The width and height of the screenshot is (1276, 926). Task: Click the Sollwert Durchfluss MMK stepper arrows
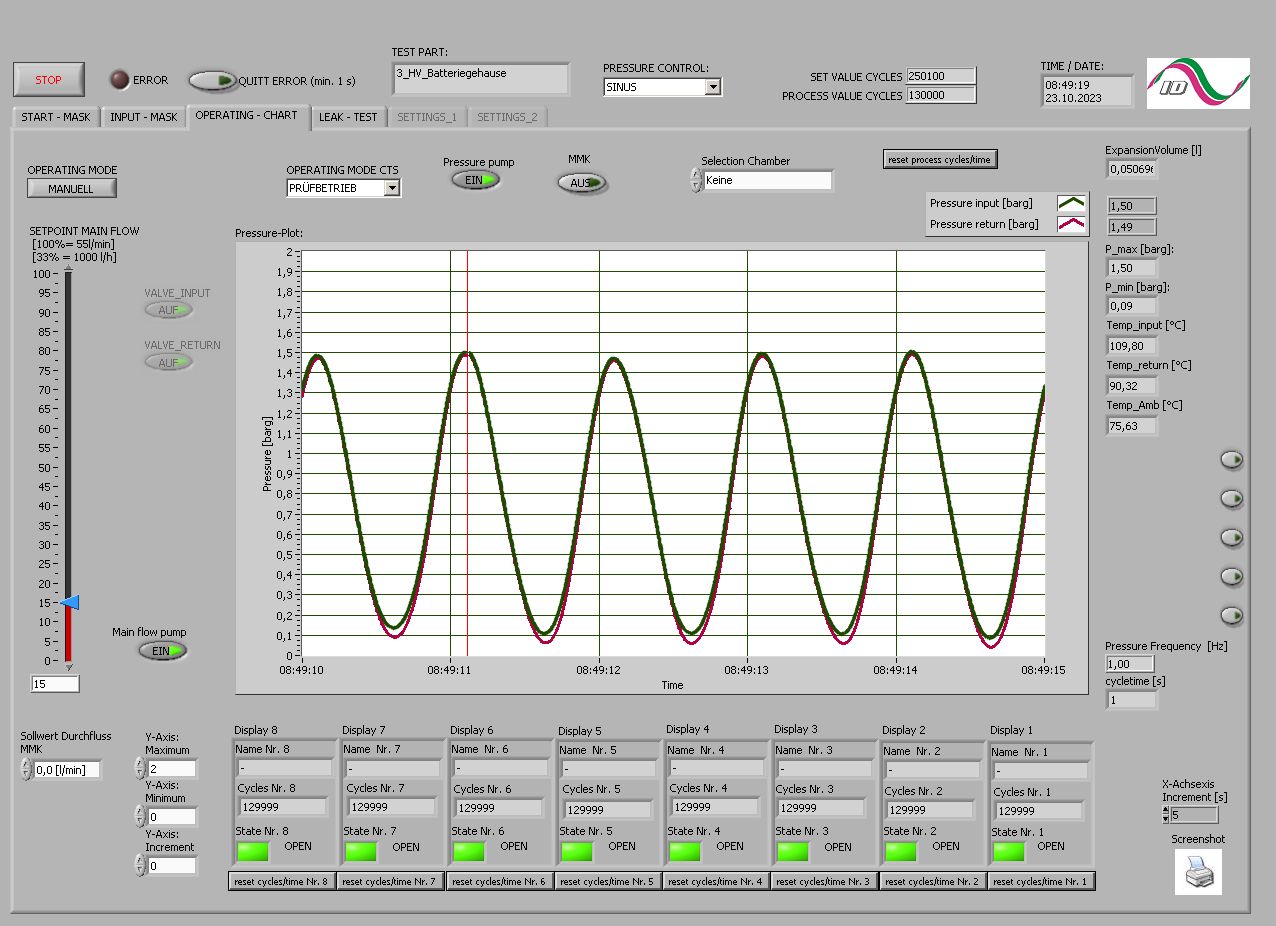(x=26, y=770)
